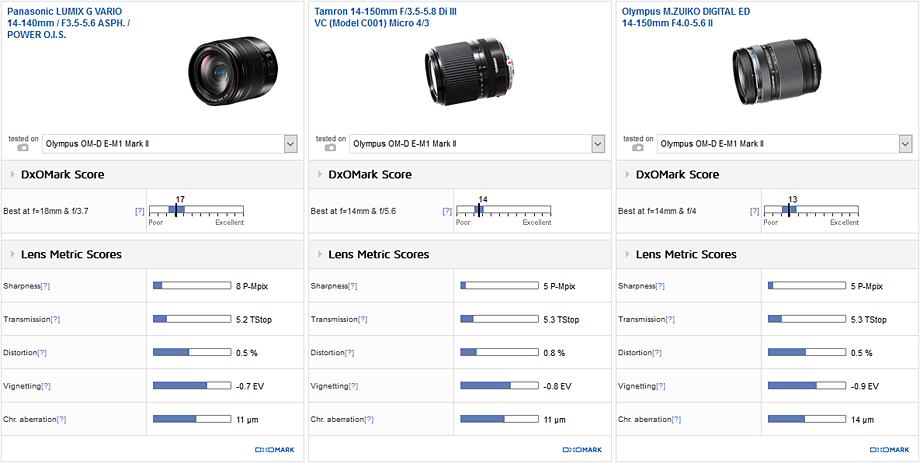This screenshot has height=463, width=920.
Task: Open the Panasonic LUMIX G VARIO 14-140mm link
Action: pos(69,23)
